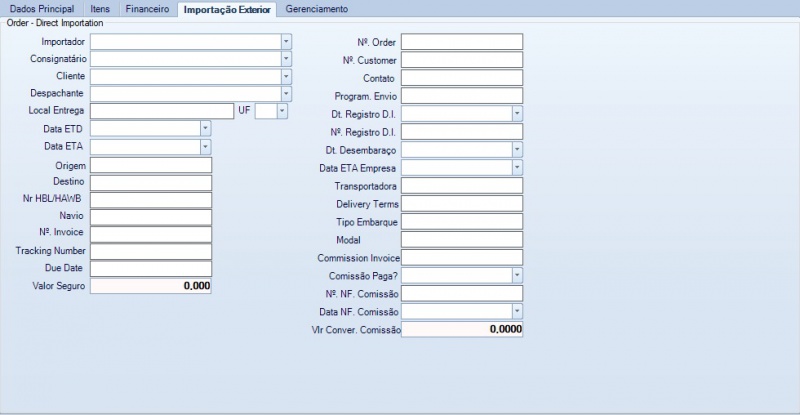800x415 pixels.
Task: Expand the UF state dropdown
Action: (x=282, y=111)
